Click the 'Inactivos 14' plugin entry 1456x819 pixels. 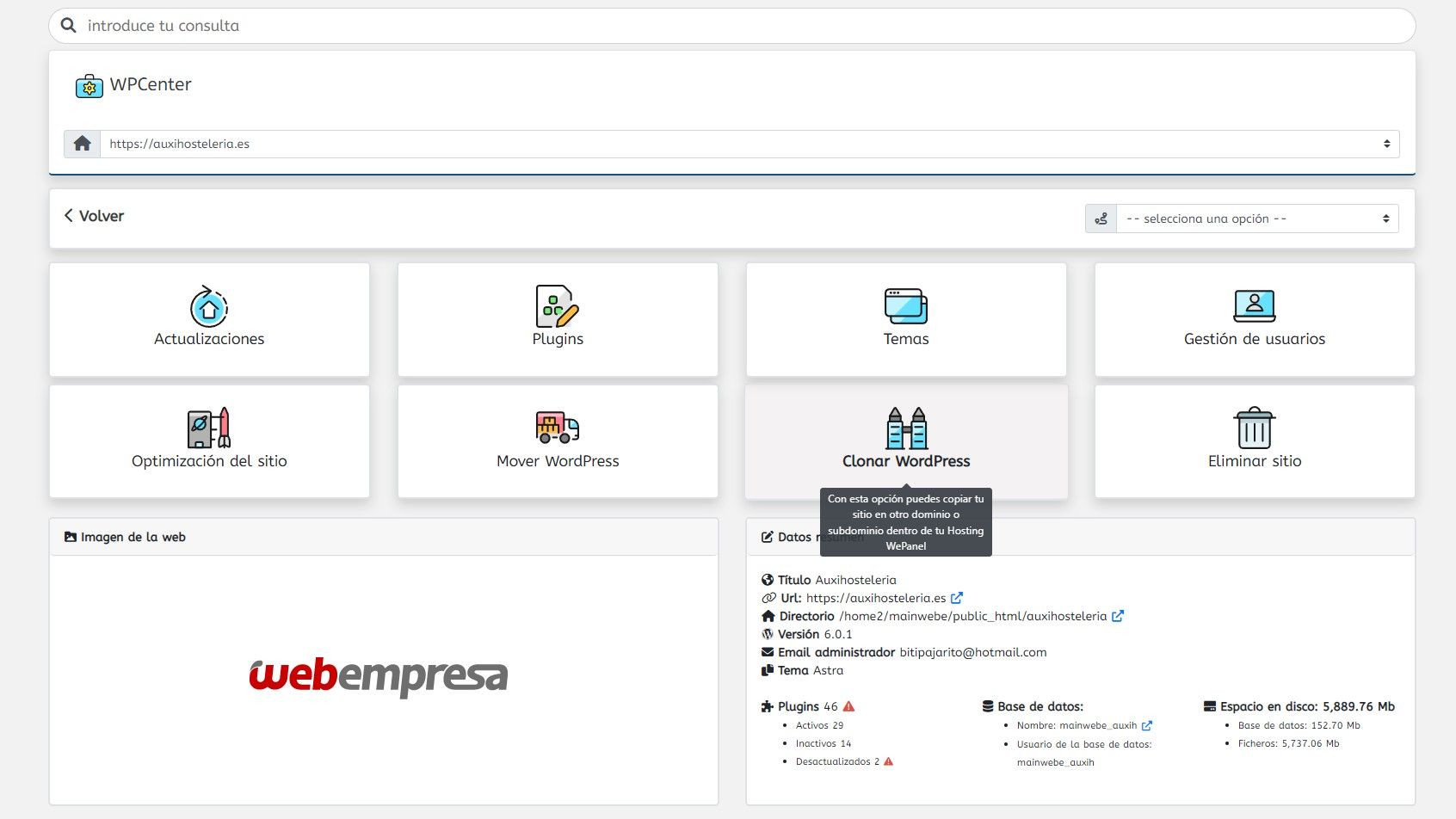pyautogui.click(x=824, y=743)
